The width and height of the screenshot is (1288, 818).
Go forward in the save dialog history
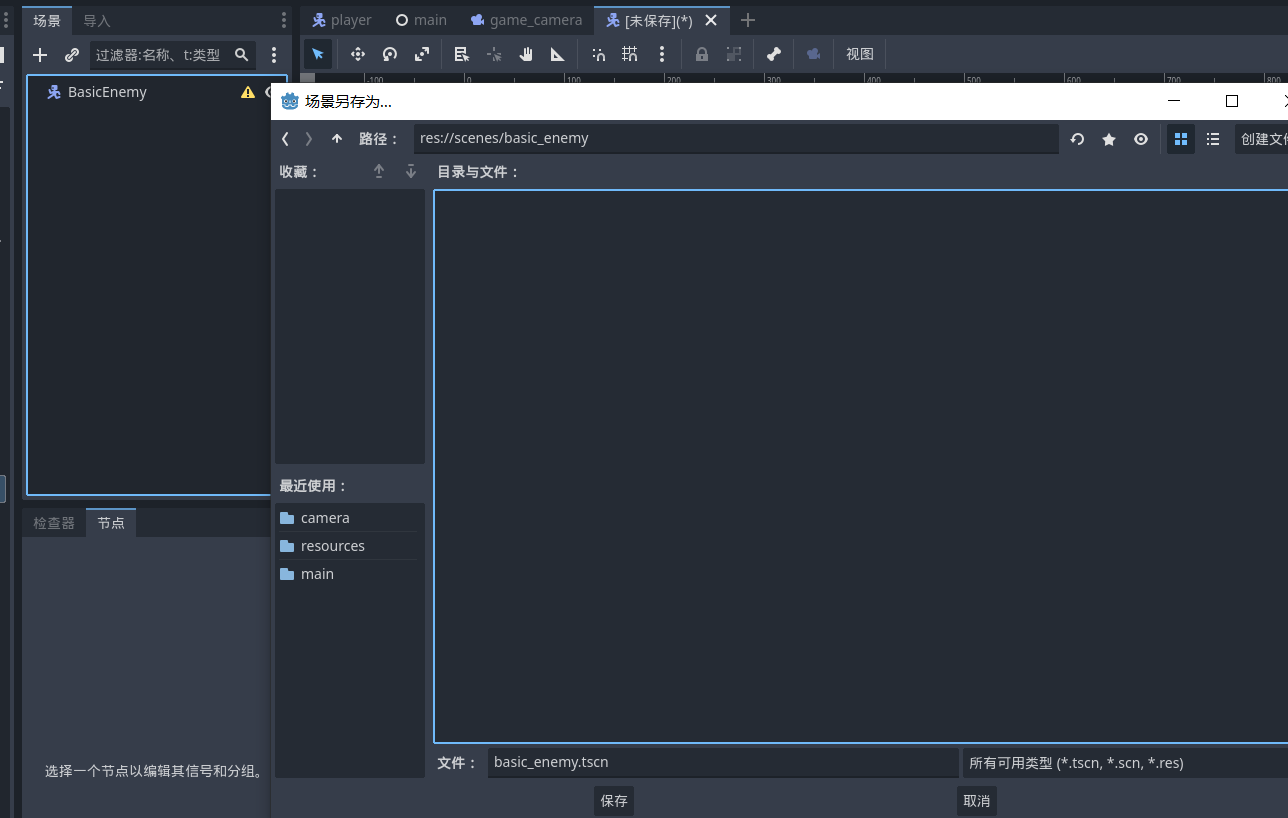tap(309, 139)
